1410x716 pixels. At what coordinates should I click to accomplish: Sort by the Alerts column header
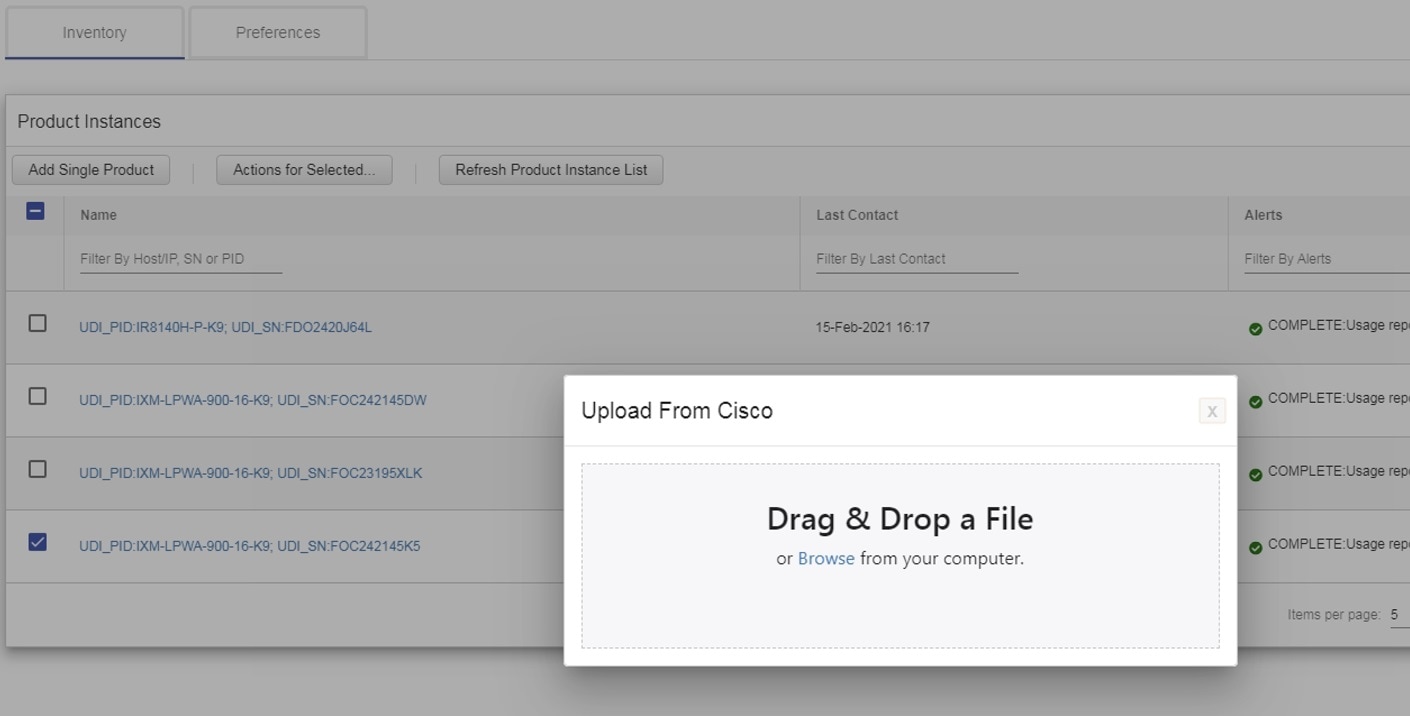(1263, 215)
